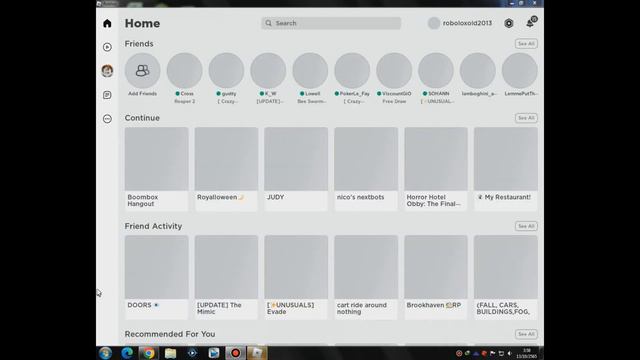
Task: Open the red record app in taskbar
Action: 236,353
